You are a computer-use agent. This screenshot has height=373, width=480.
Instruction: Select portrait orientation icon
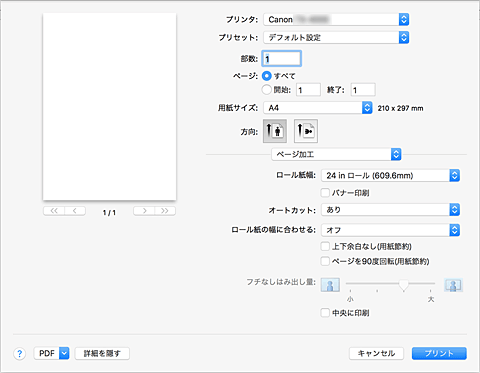pos(275,131)
